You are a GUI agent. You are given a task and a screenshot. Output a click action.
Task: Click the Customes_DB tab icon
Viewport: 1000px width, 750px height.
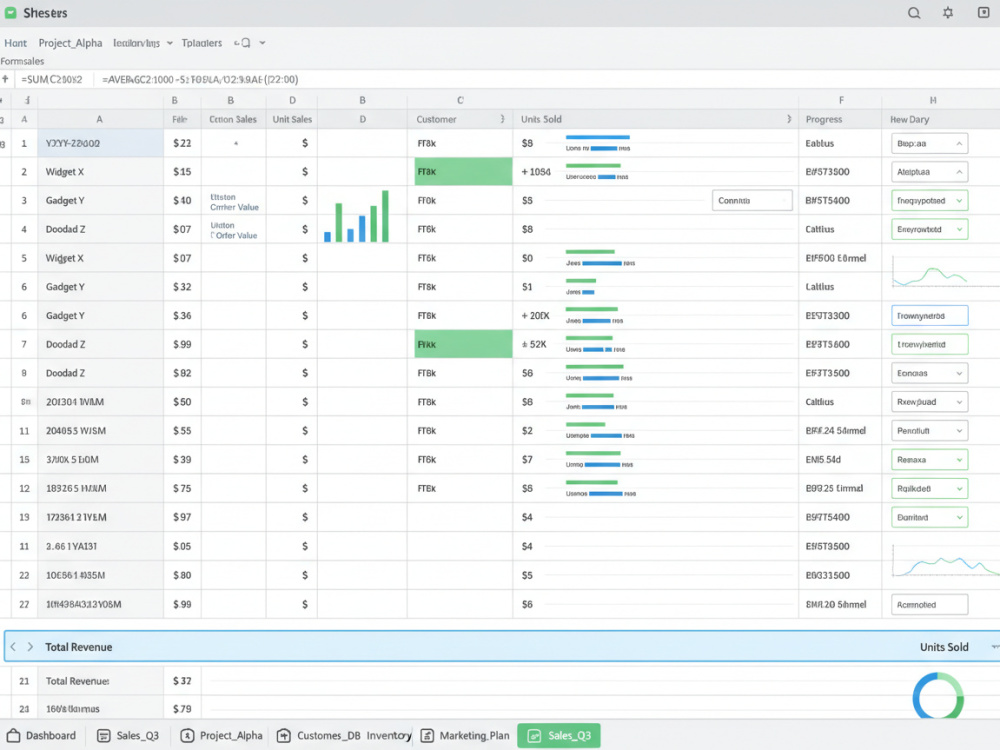click(284, 735)
